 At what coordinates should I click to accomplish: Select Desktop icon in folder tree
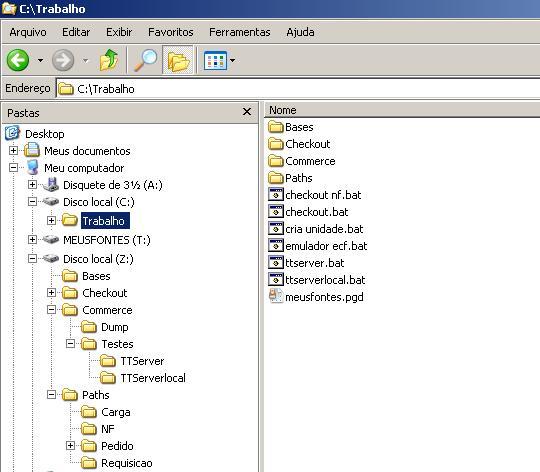[x=12, y=133]
